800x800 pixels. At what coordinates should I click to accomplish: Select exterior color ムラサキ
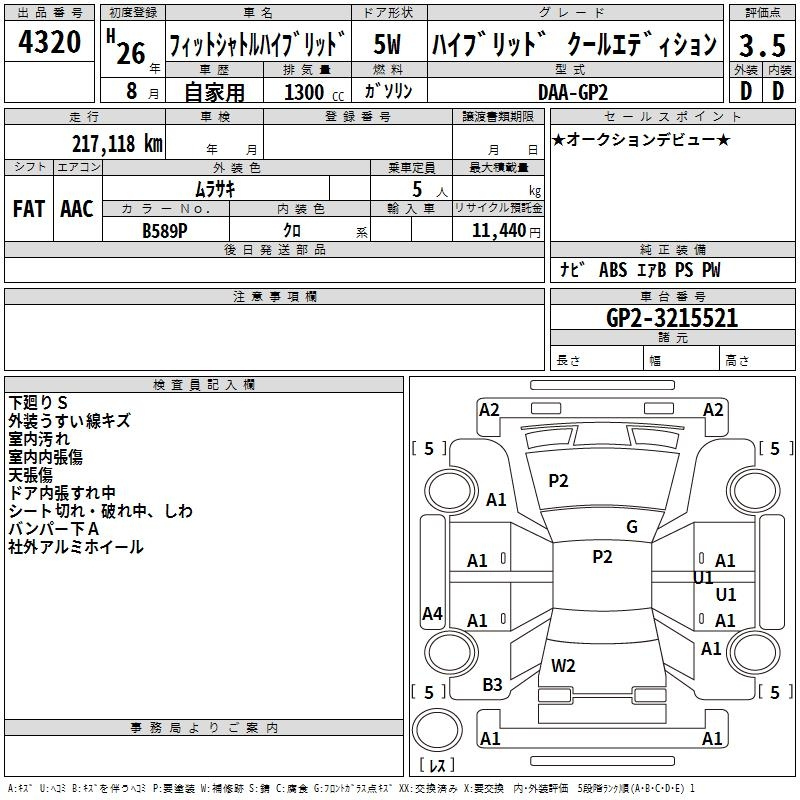215,189
